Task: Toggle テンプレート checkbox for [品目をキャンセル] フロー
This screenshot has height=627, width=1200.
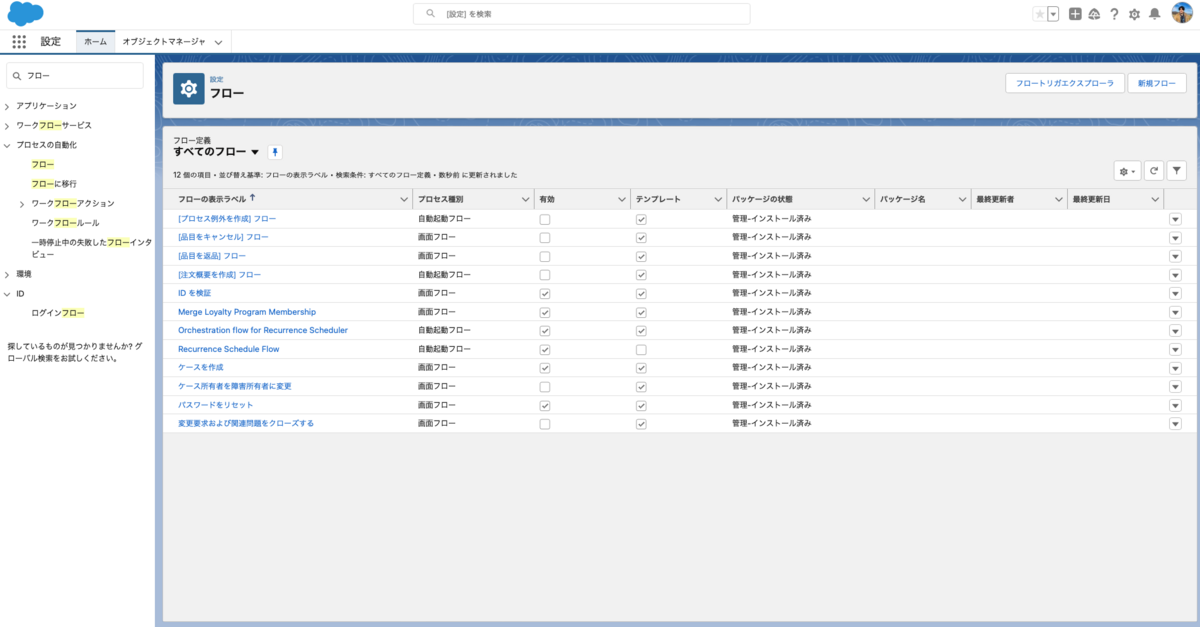Action: point(641,237)
